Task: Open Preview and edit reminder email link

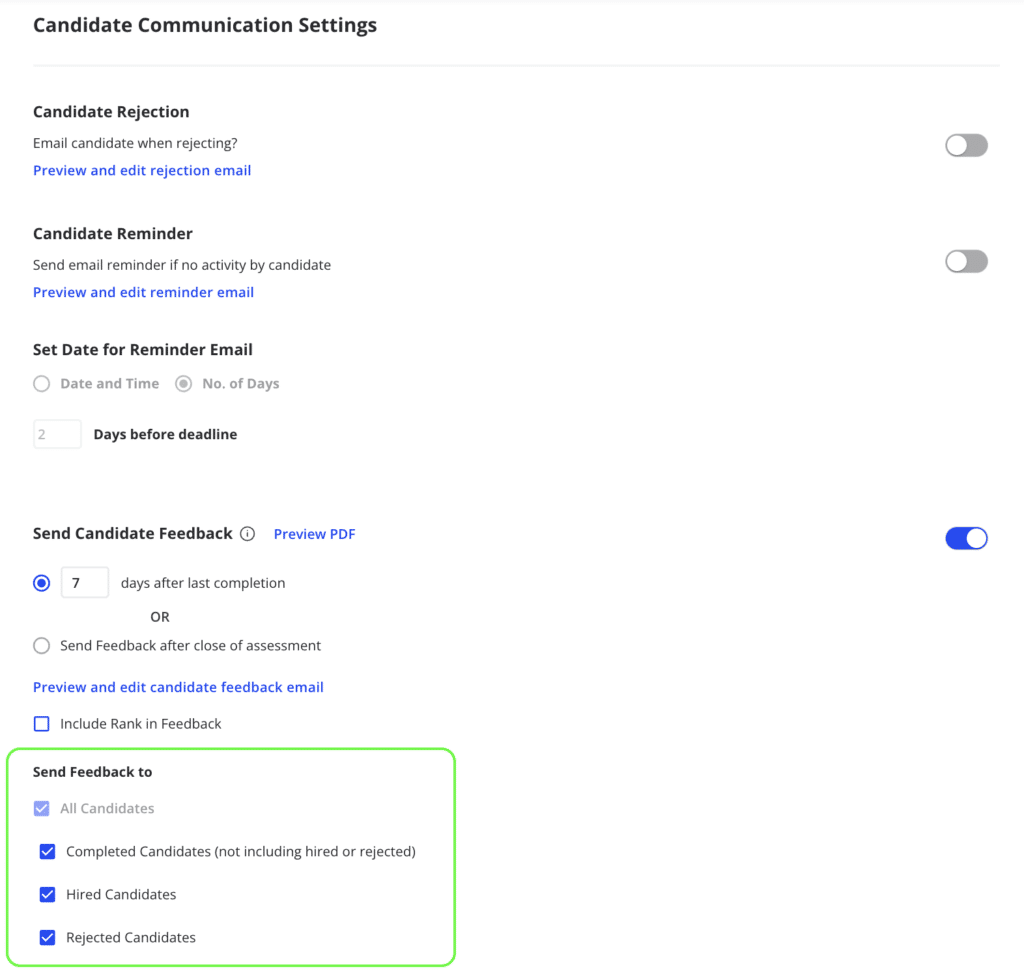Action: pos(143,293)
